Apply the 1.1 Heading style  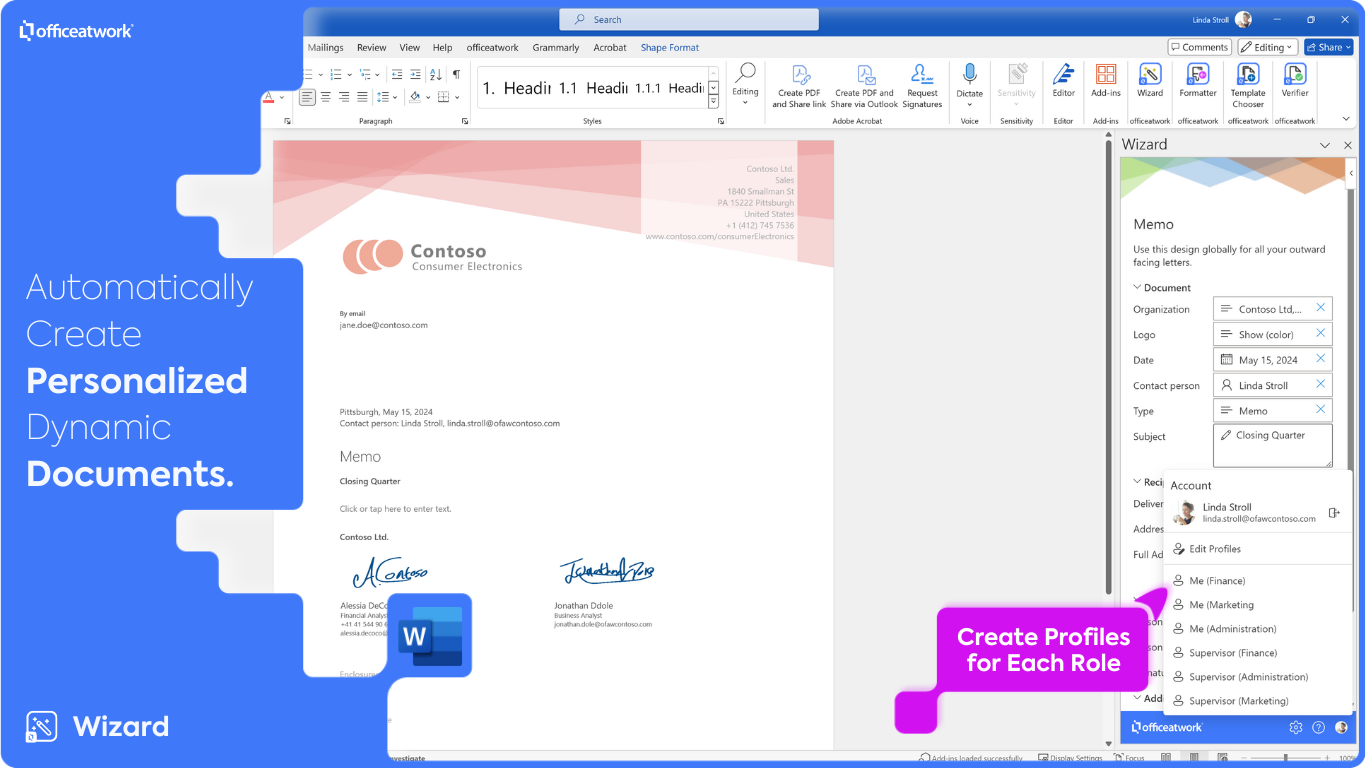pyautogui.click(x=594, y=88)
